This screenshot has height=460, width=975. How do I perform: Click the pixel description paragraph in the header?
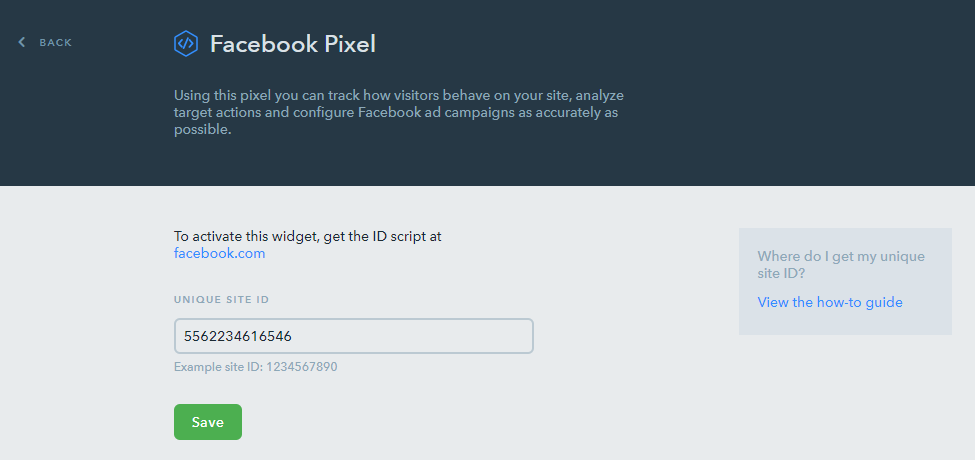399,113
